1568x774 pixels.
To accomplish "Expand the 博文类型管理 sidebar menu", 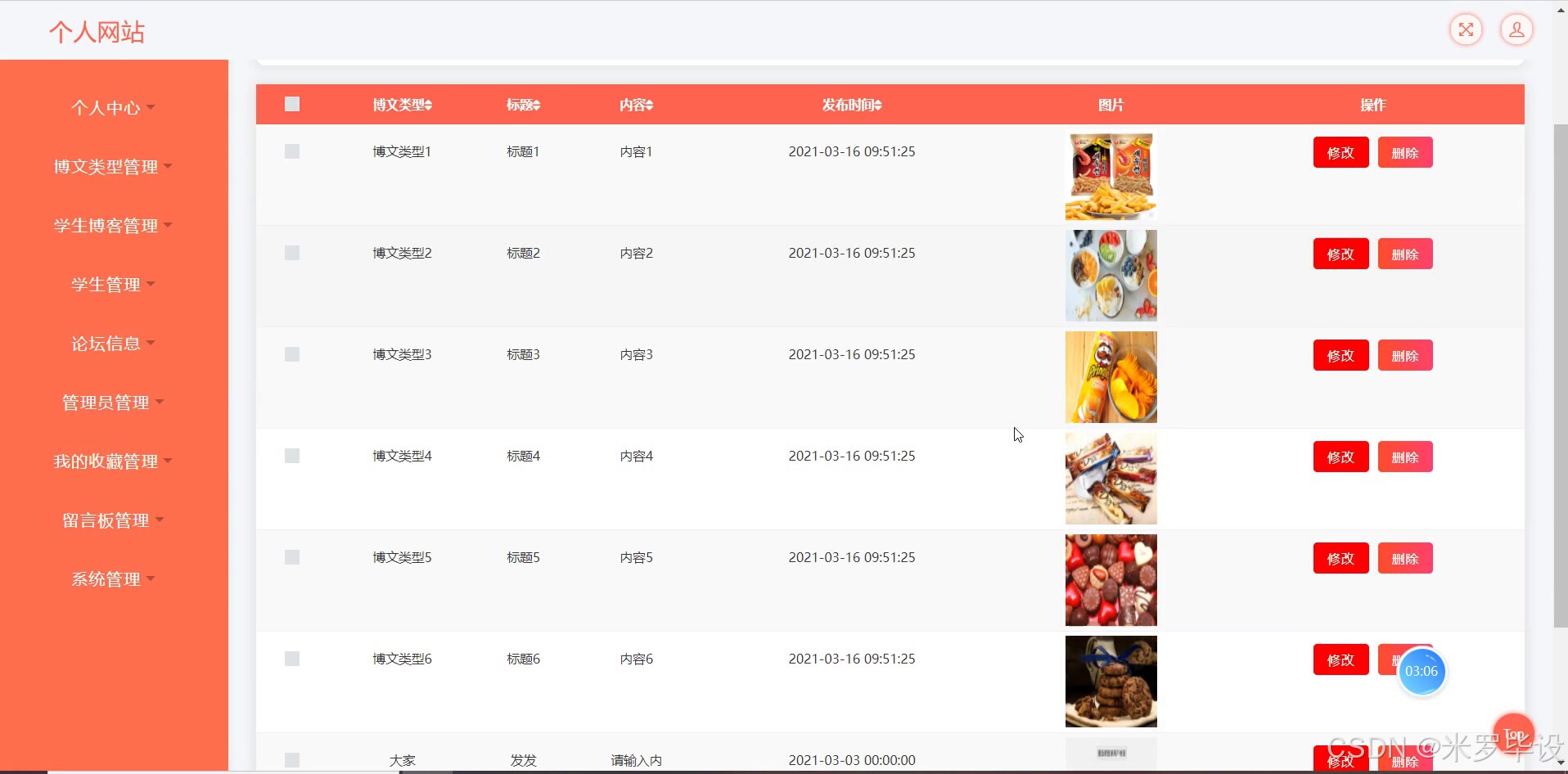I will [114, 167].
